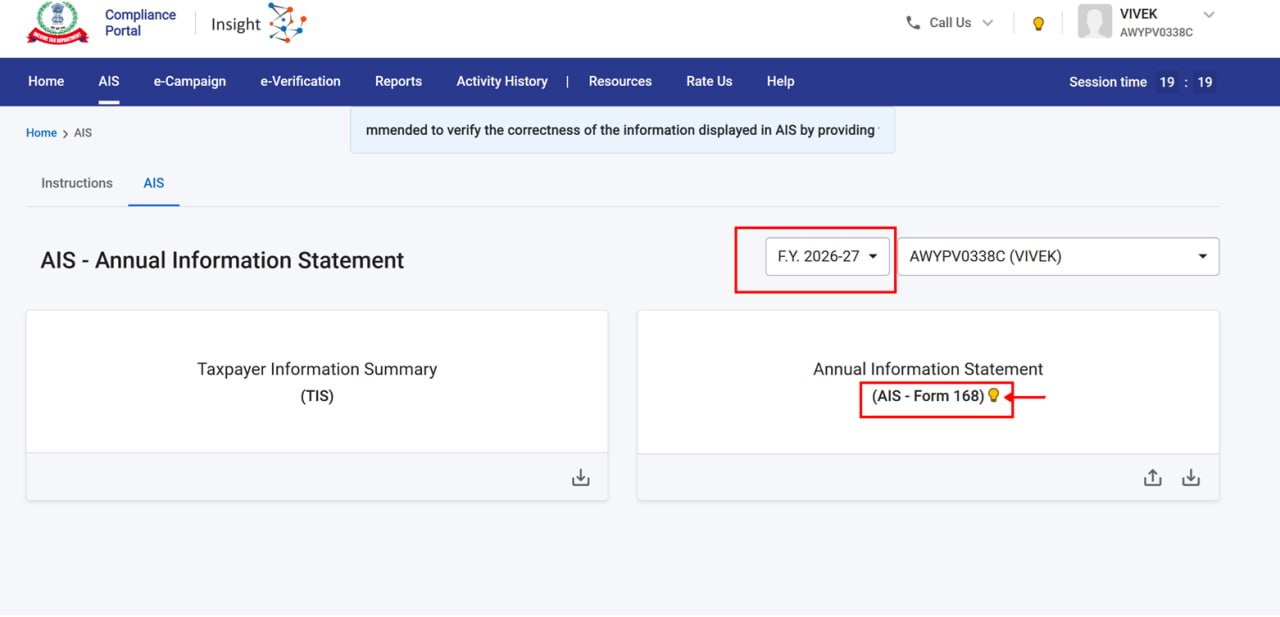
Task: Click the lightbulb tips icon in header
Action: coord(1038,23)
